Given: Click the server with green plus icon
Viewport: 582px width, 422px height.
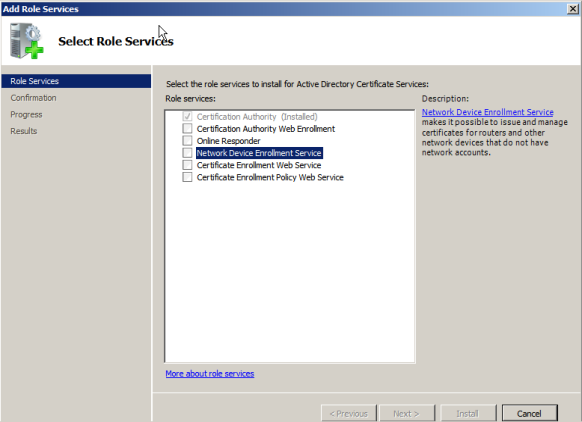Looking at the screenshot, I should tap(27, 41).
